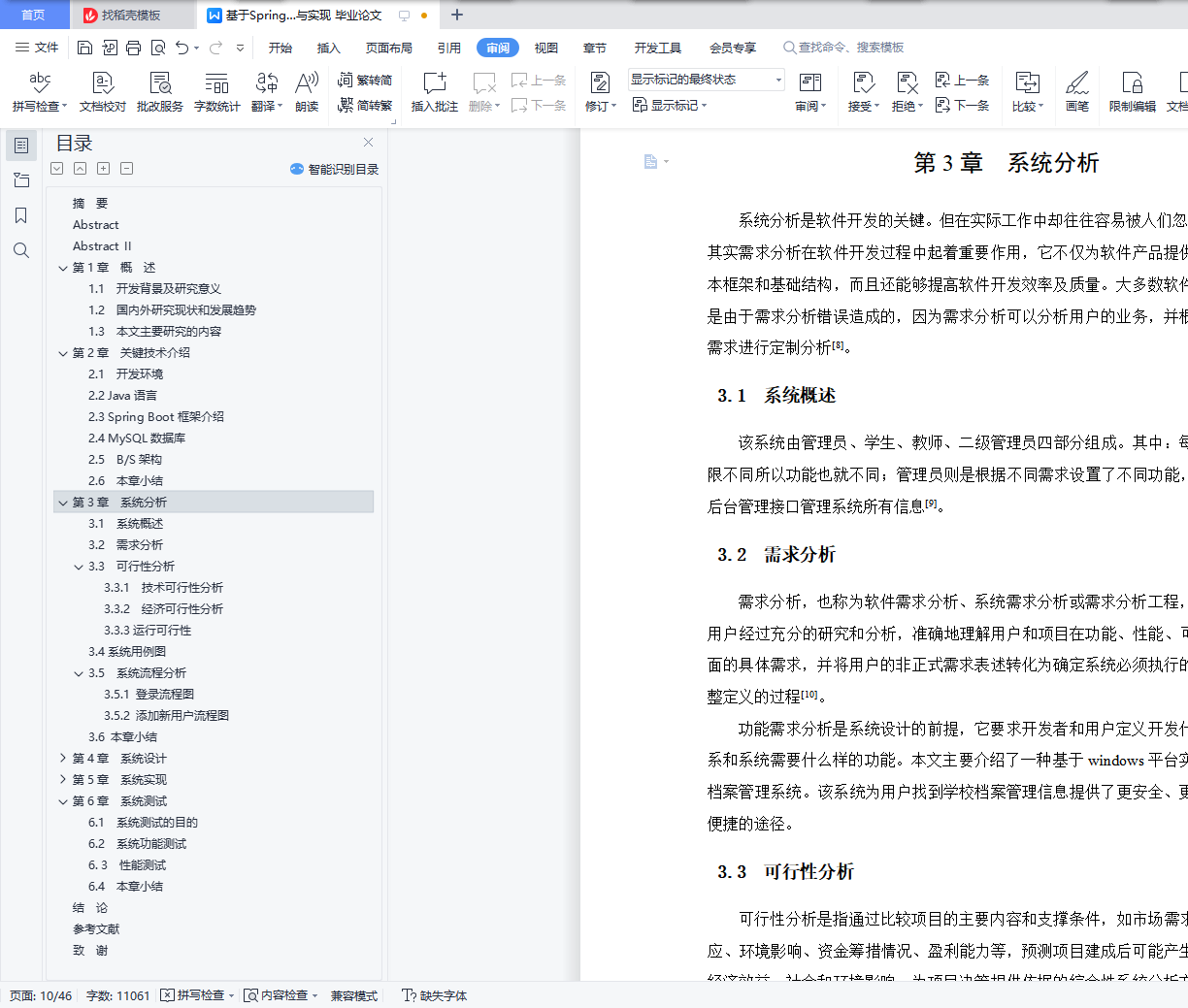
Task: Click the undo arrow icon
Action: [182, 48]
